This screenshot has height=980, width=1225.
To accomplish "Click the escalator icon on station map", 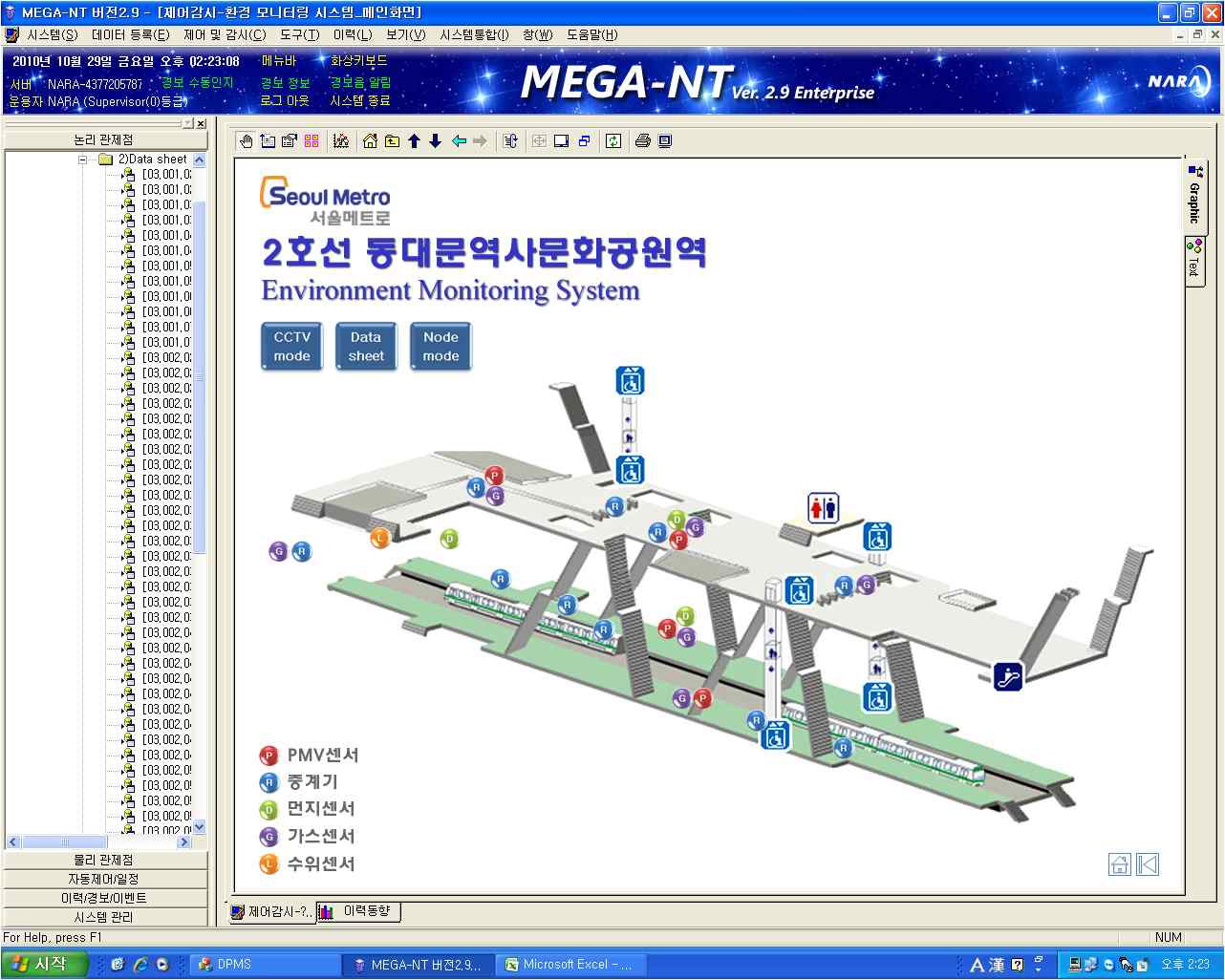I will point(1008,676).
